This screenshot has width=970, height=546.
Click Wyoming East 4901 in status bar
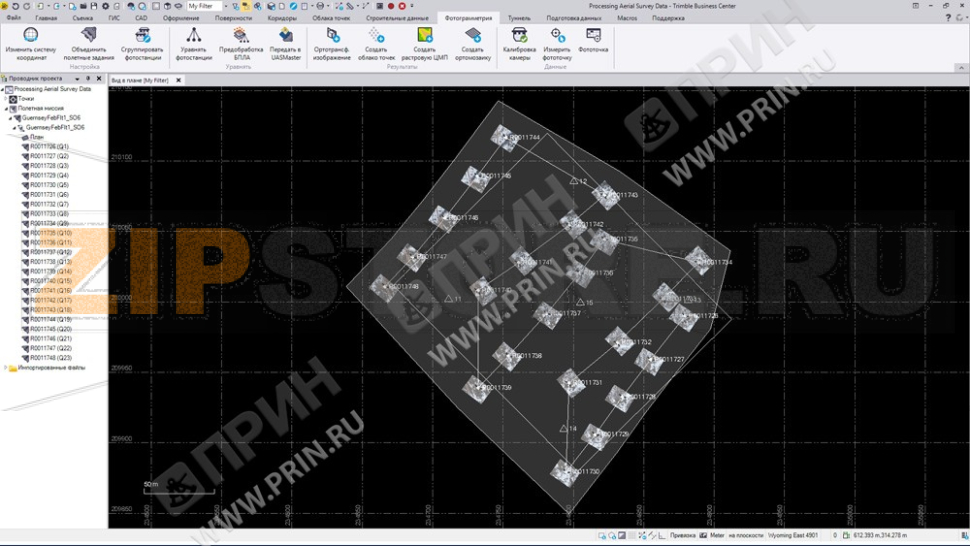pyautogui.click(x=793, y=535)
